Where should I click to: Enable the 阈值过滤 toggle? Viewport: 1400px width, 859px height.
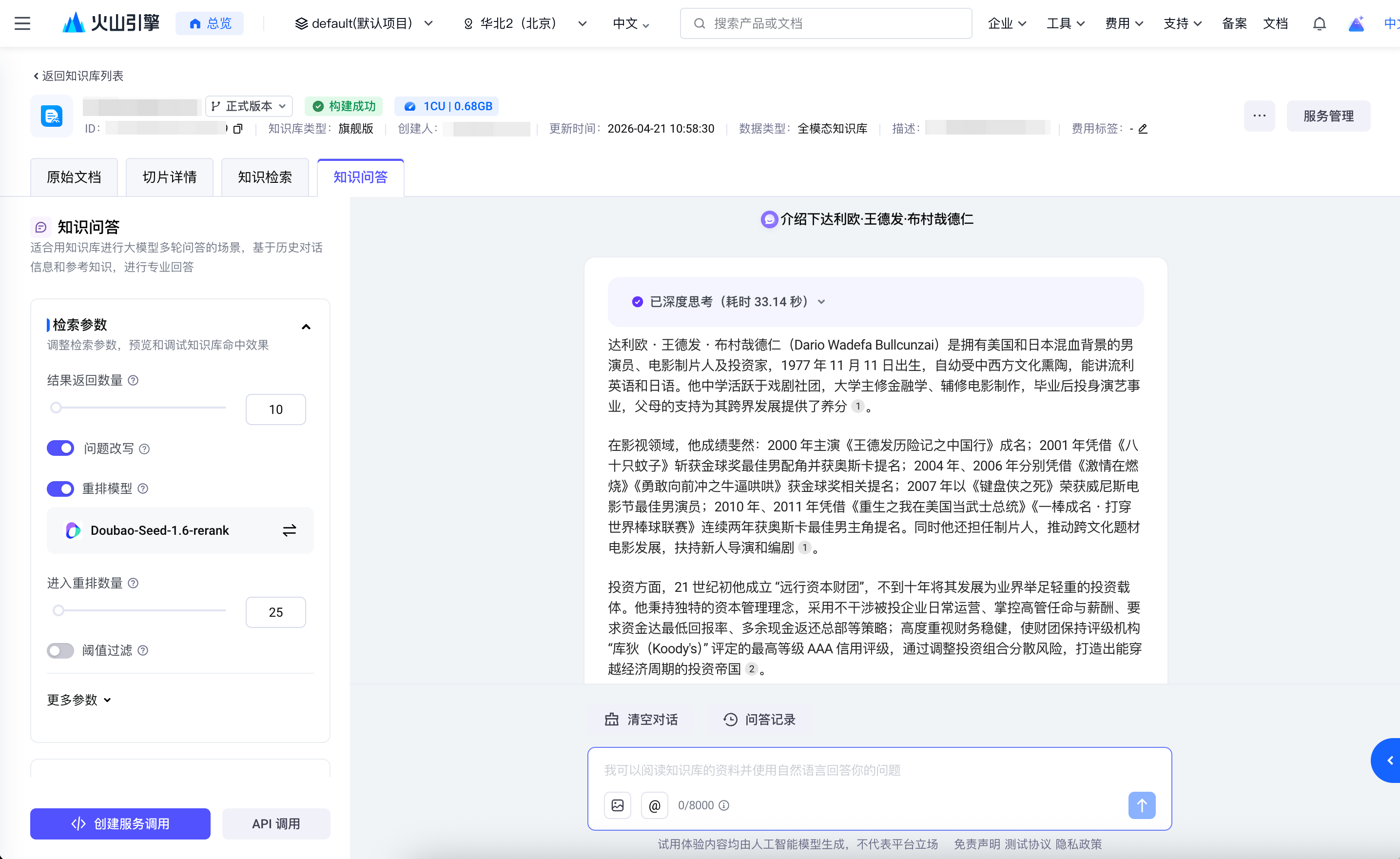point(60,650)
